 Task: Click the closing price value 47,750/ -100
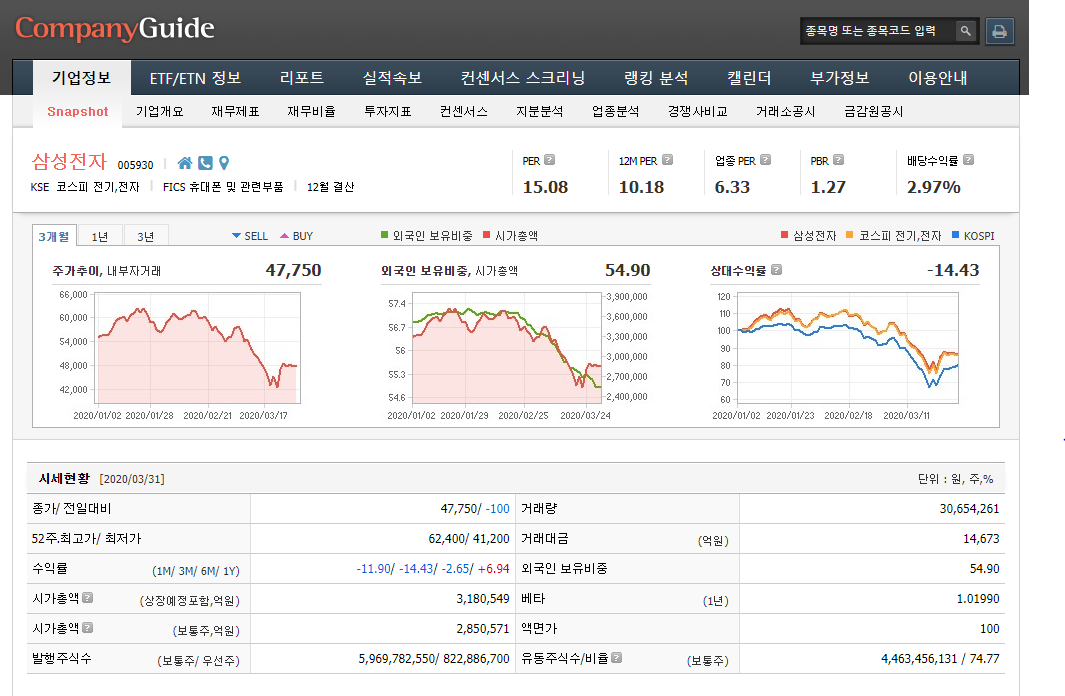475,509
